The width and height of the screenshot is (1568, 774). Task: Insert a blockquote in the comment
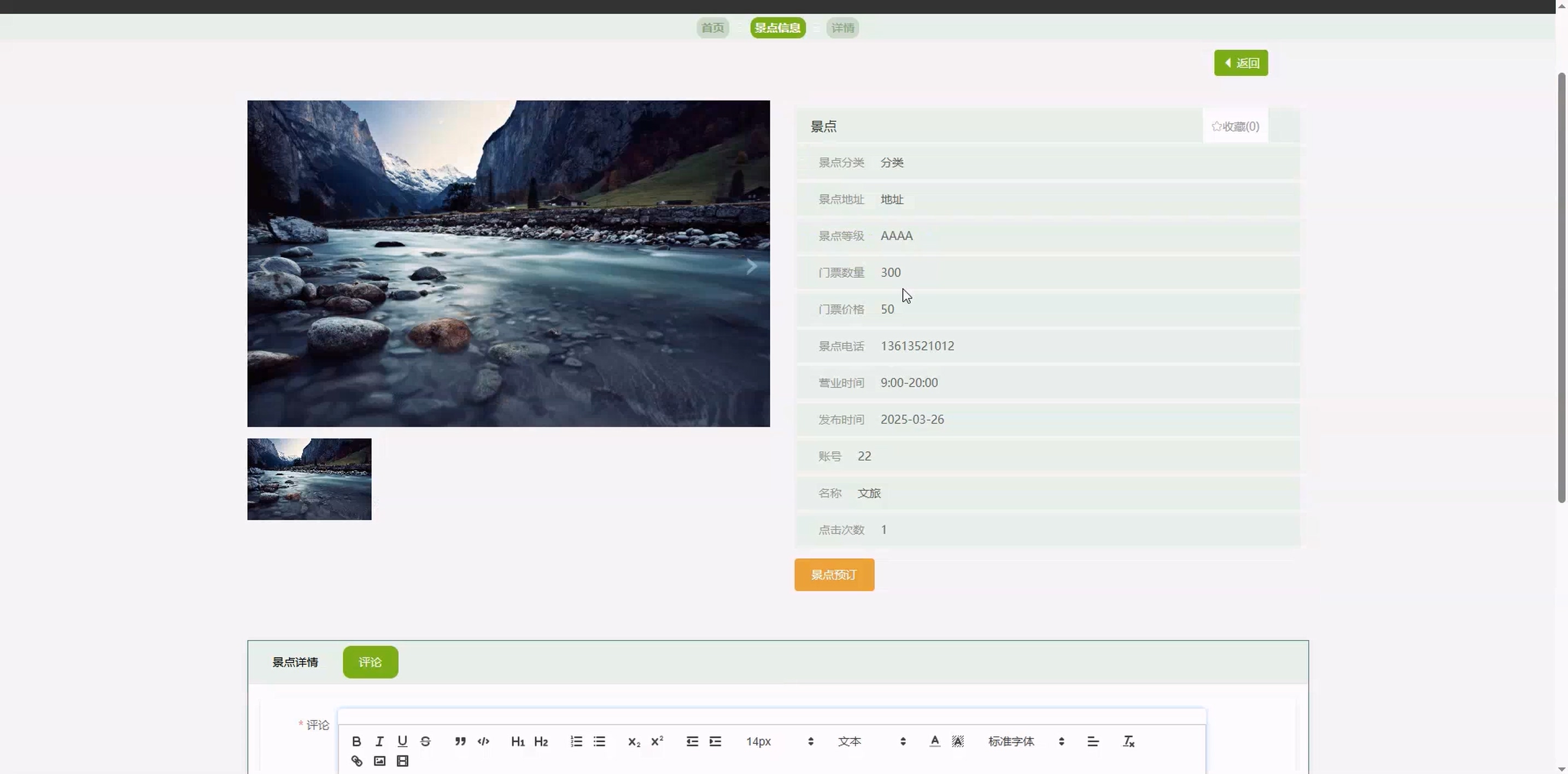point(460,741)
